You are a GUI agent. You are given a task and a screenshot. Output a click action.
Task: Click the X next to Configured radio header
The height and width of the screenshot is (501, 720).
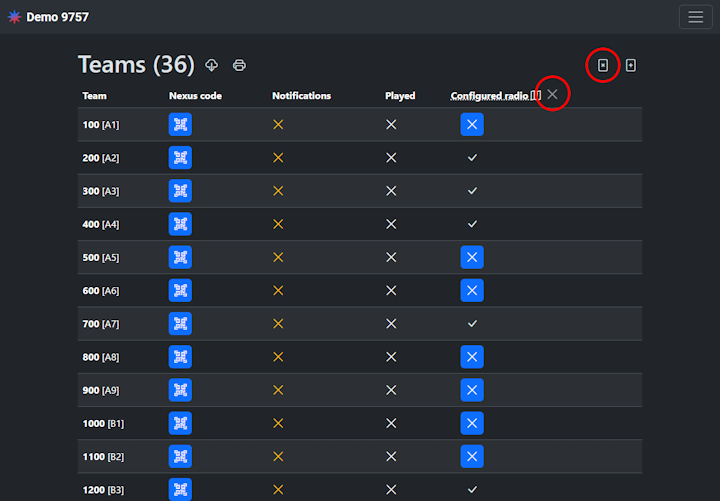coord(553,94)
